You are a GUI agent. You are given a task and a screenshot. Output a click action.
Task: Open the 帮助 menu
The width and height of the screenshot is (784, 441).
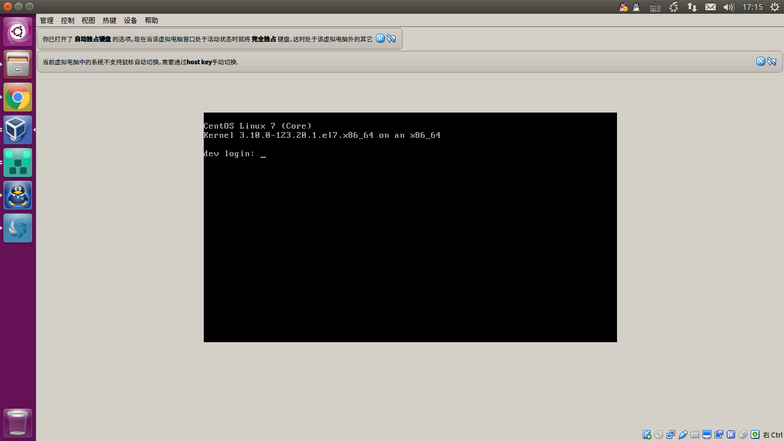152,20
